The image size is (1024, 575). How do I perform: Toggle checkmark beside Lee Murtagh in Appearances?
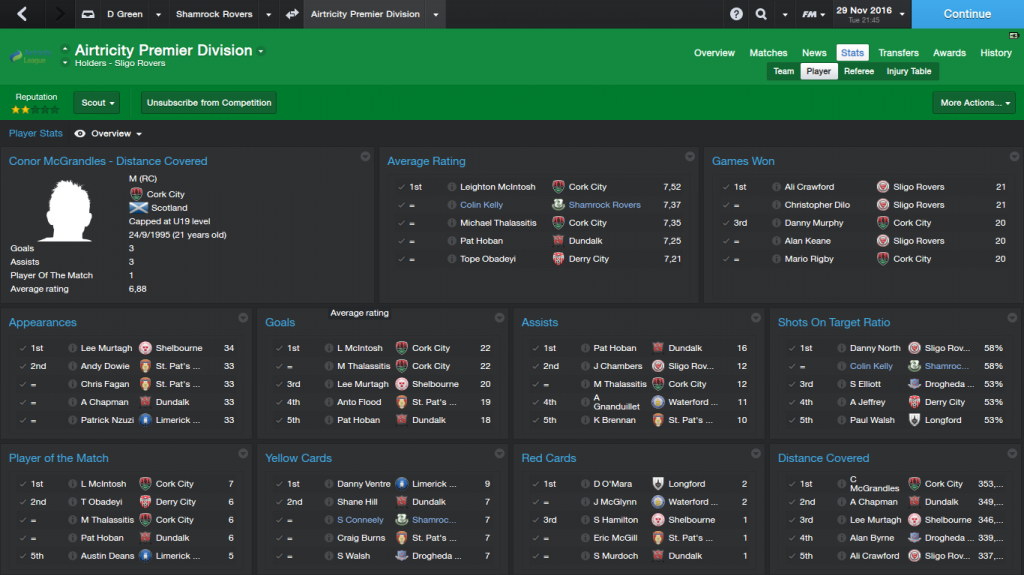pyautogui.click(x=23, y=348)
